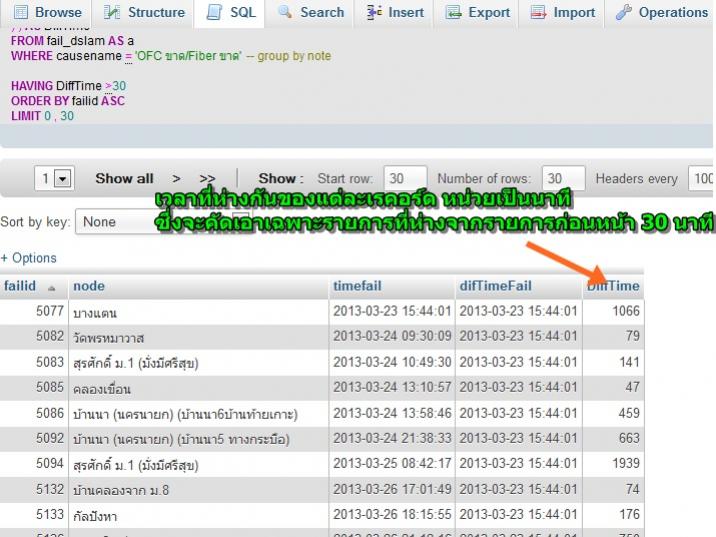This screenshot has width=716, height=537.
Task: Sort by node column header
Action: pyautogui.click(x=89, y=286)
